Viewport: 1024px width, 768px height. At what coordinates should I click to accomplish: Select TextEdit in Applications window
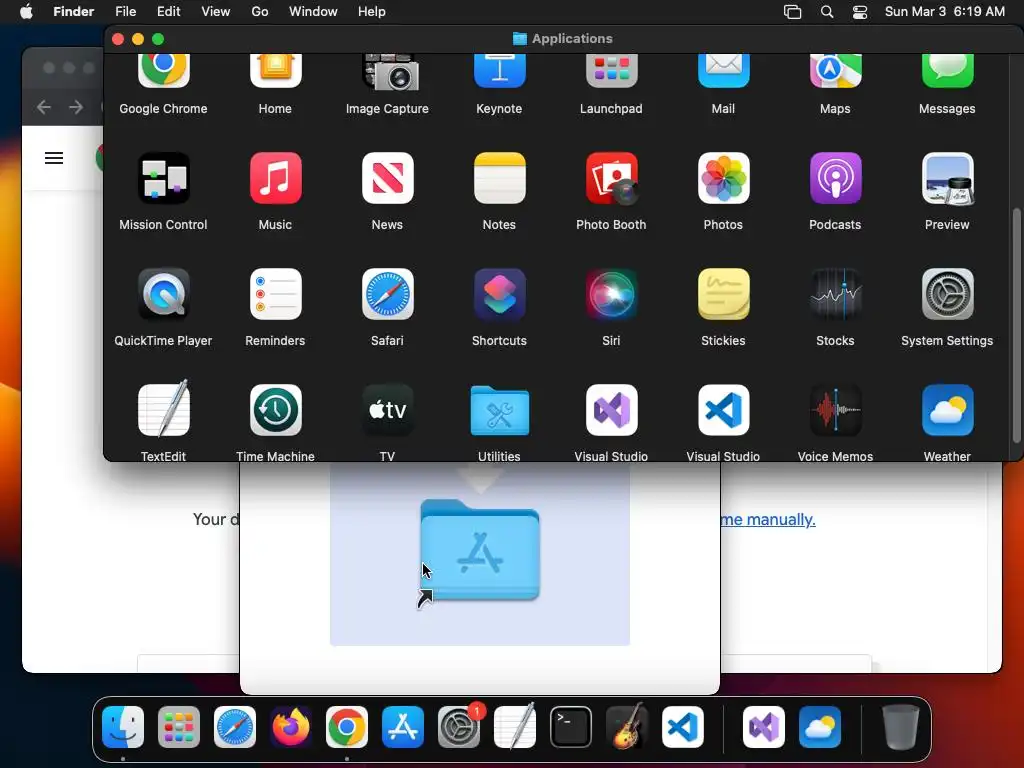pyautogui.click(x=163, y=409)
